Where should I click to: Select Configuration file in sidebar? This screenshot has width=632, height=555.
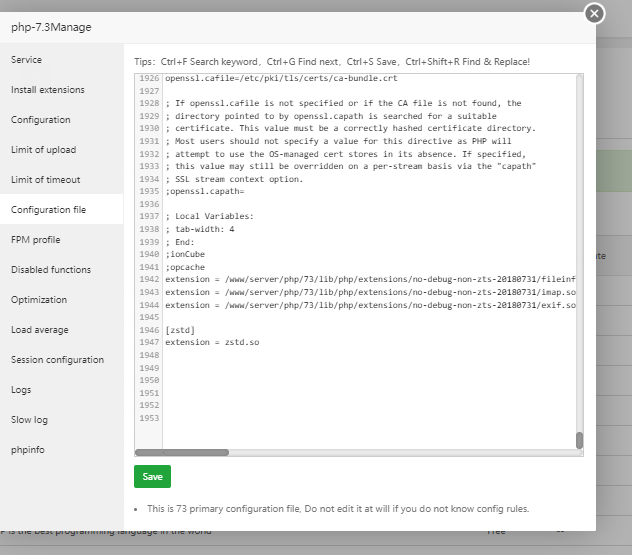[48, 210]
